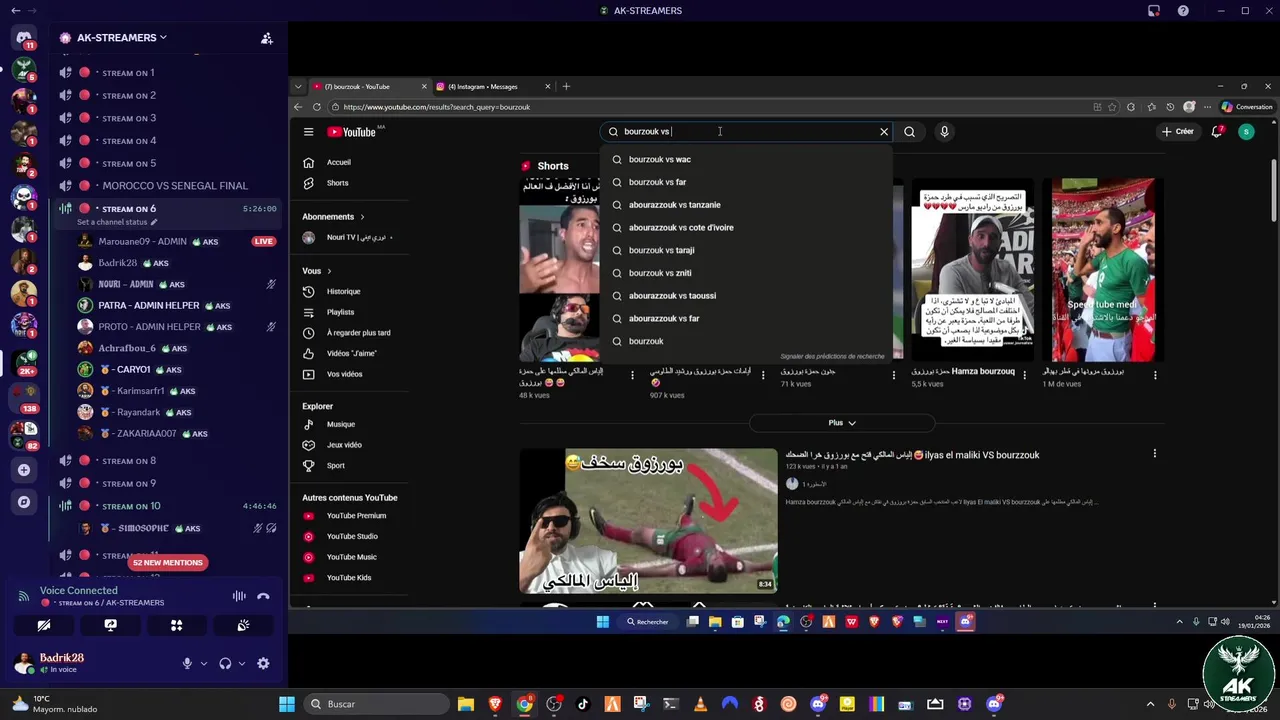Clear the YouTube search box with X

pos(884,132)
